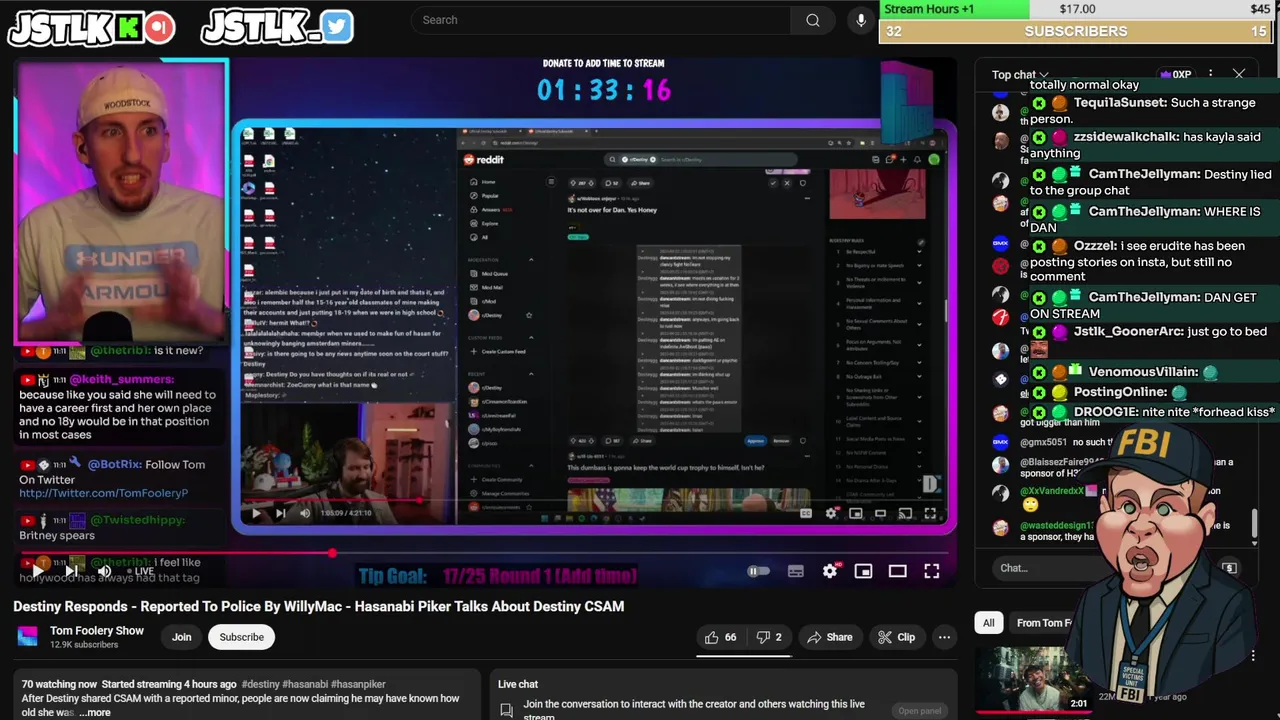
Task: Dislike the video with thumbs down
Action: click(769, 637)
